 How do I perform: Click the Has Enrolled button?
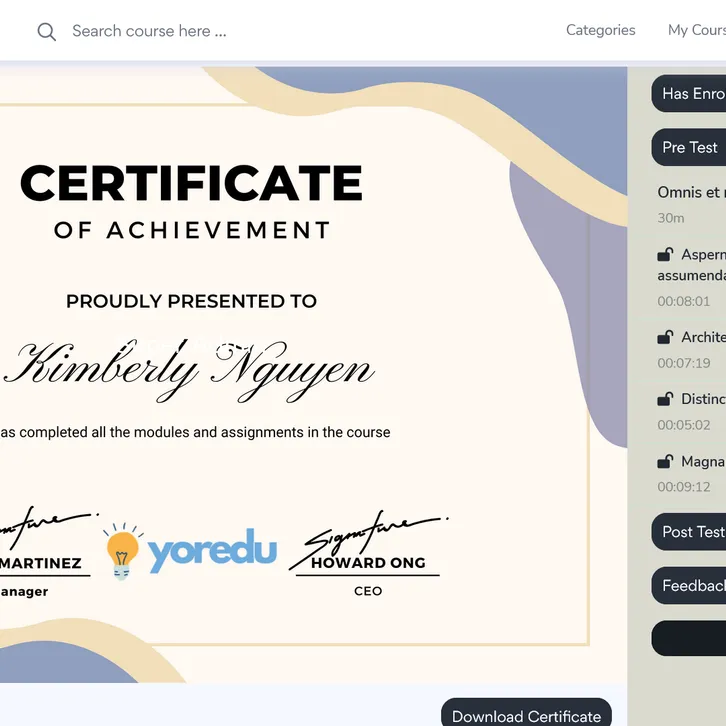tap(690, 93)
